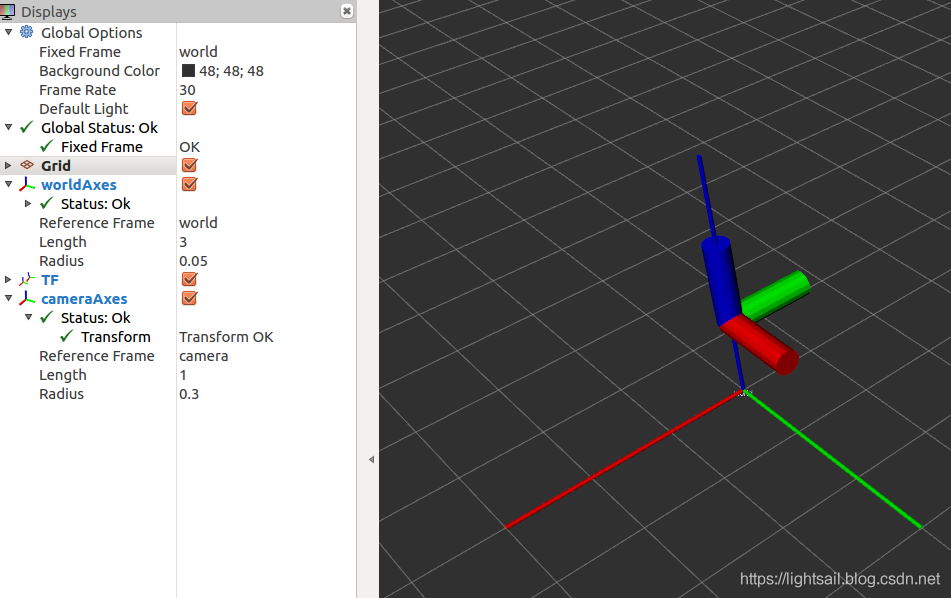This screenshot has height=598, width=951.
Task: Click the blue camera Z-axis cylinder
Action: pos(721,279)
